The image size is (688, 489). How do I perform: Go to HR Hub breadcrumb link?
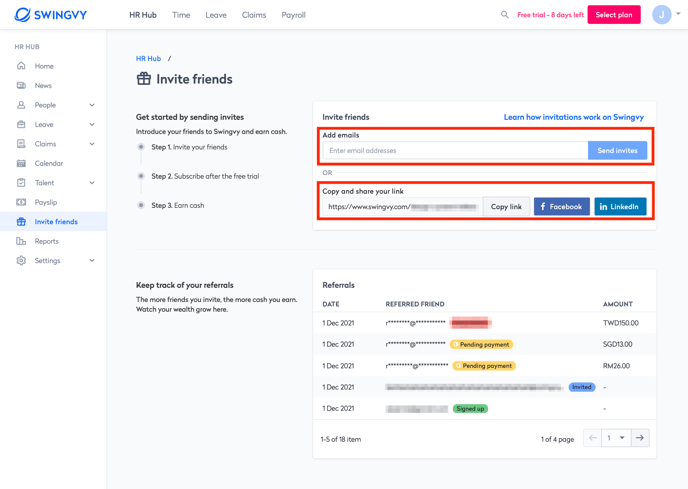(148, 58)
